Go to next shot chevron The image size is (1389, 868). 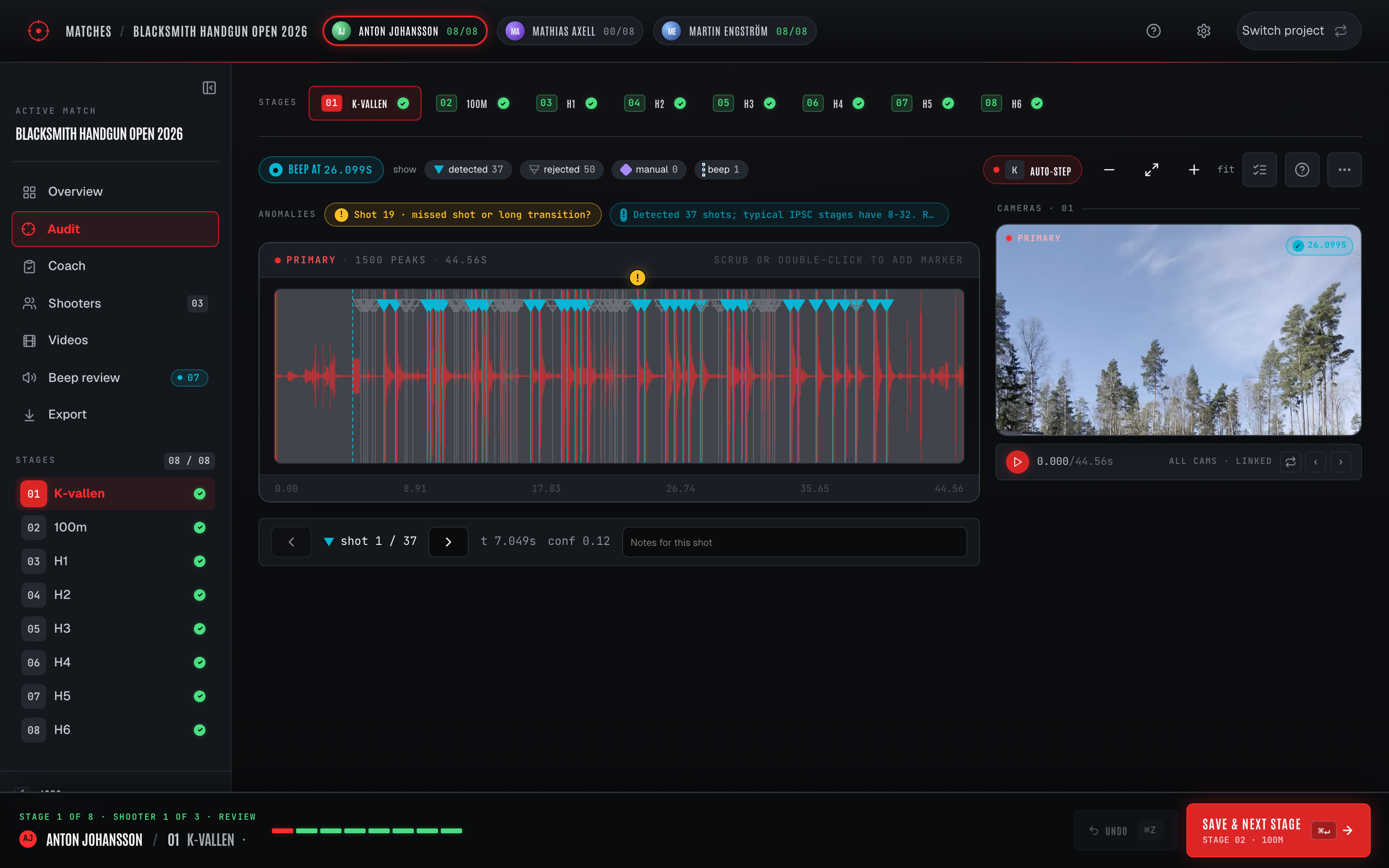448,542
